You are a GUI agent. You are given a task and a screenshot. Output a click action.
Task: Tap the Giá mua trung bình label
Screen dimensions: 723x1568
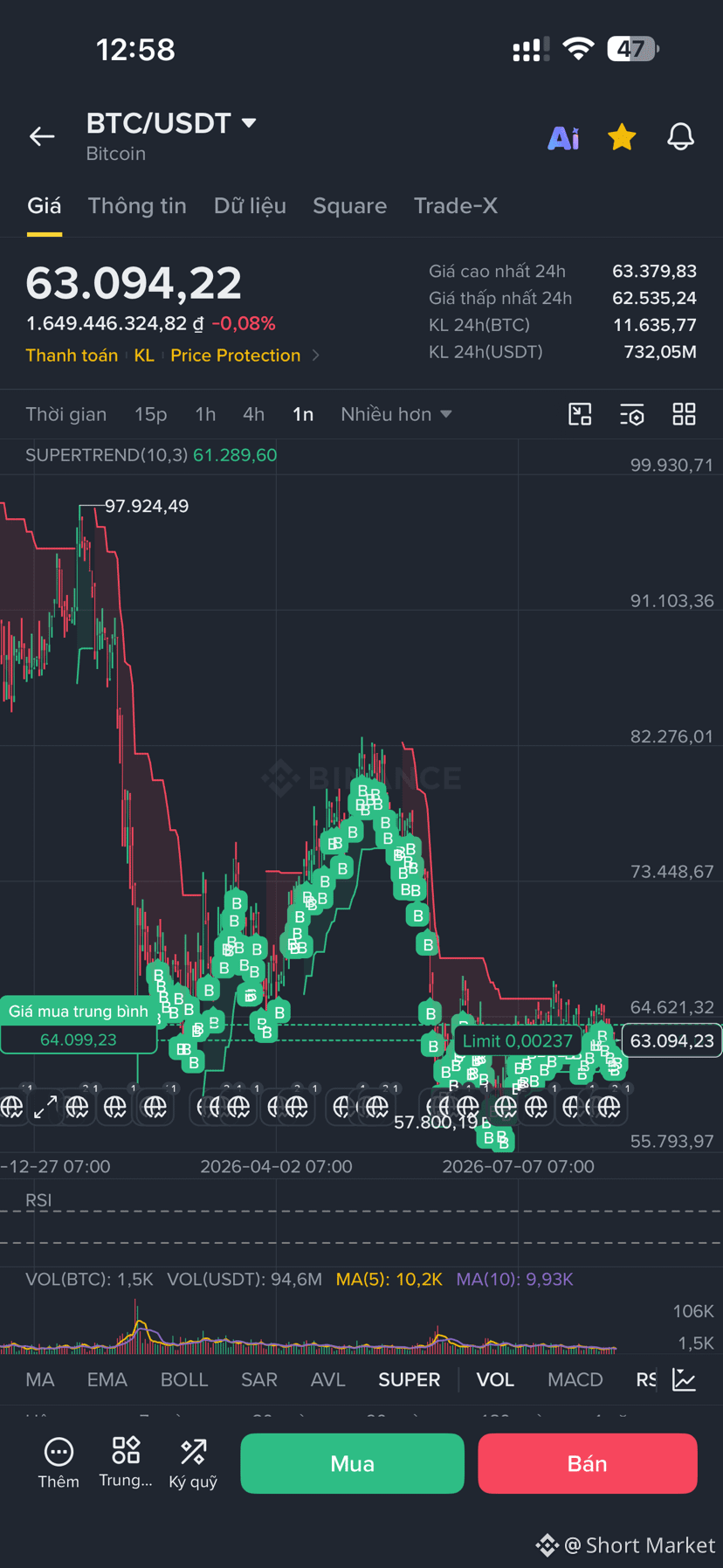pyautogui.click(x=79, y=1012)
